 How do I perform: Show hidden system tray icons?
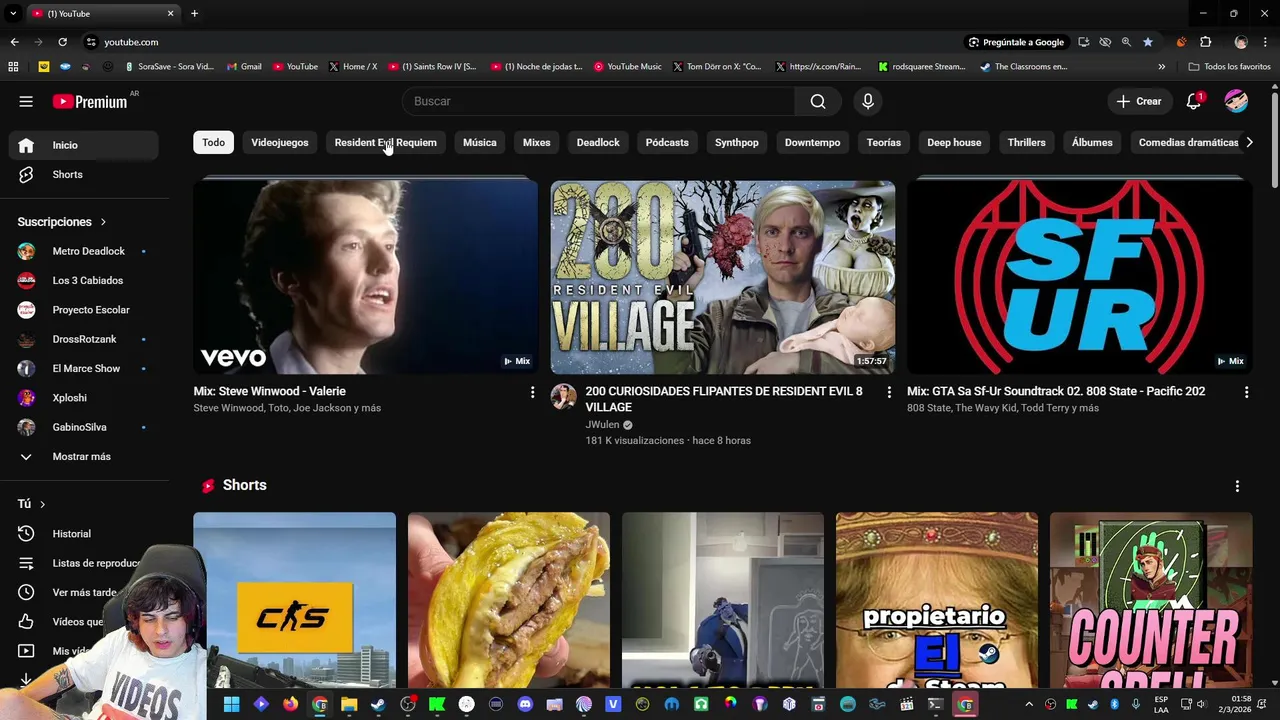pyautogui.click(x=1029, y=704)
